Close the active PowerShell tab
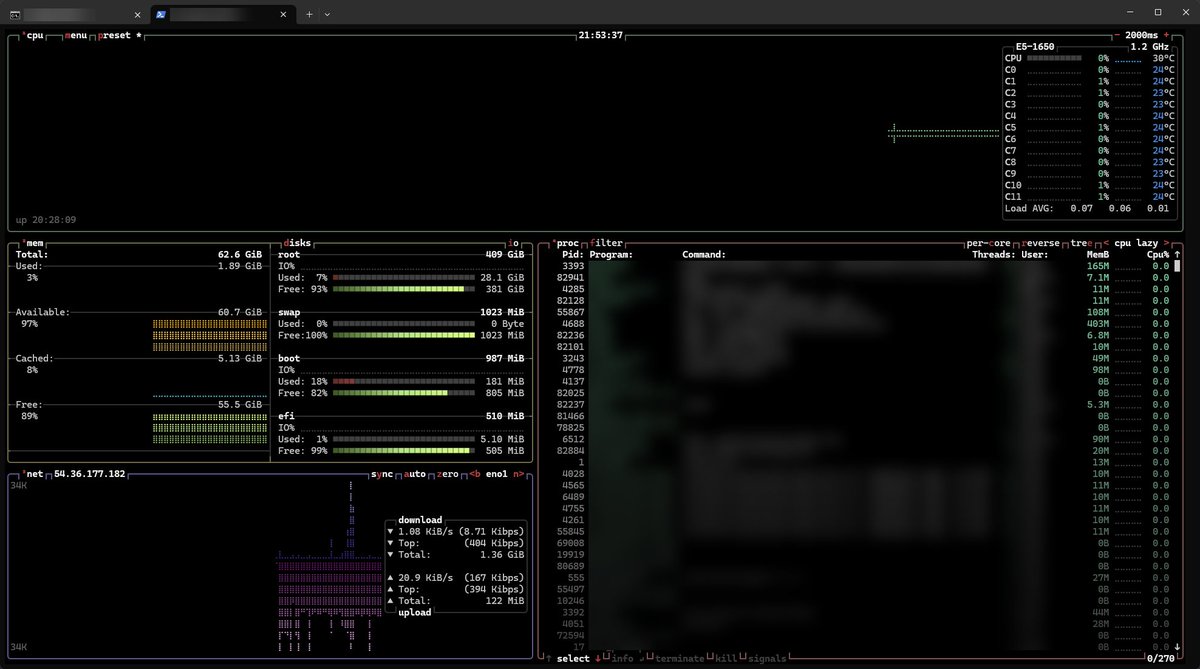The image size is (1200, 669). coord(283,14)
